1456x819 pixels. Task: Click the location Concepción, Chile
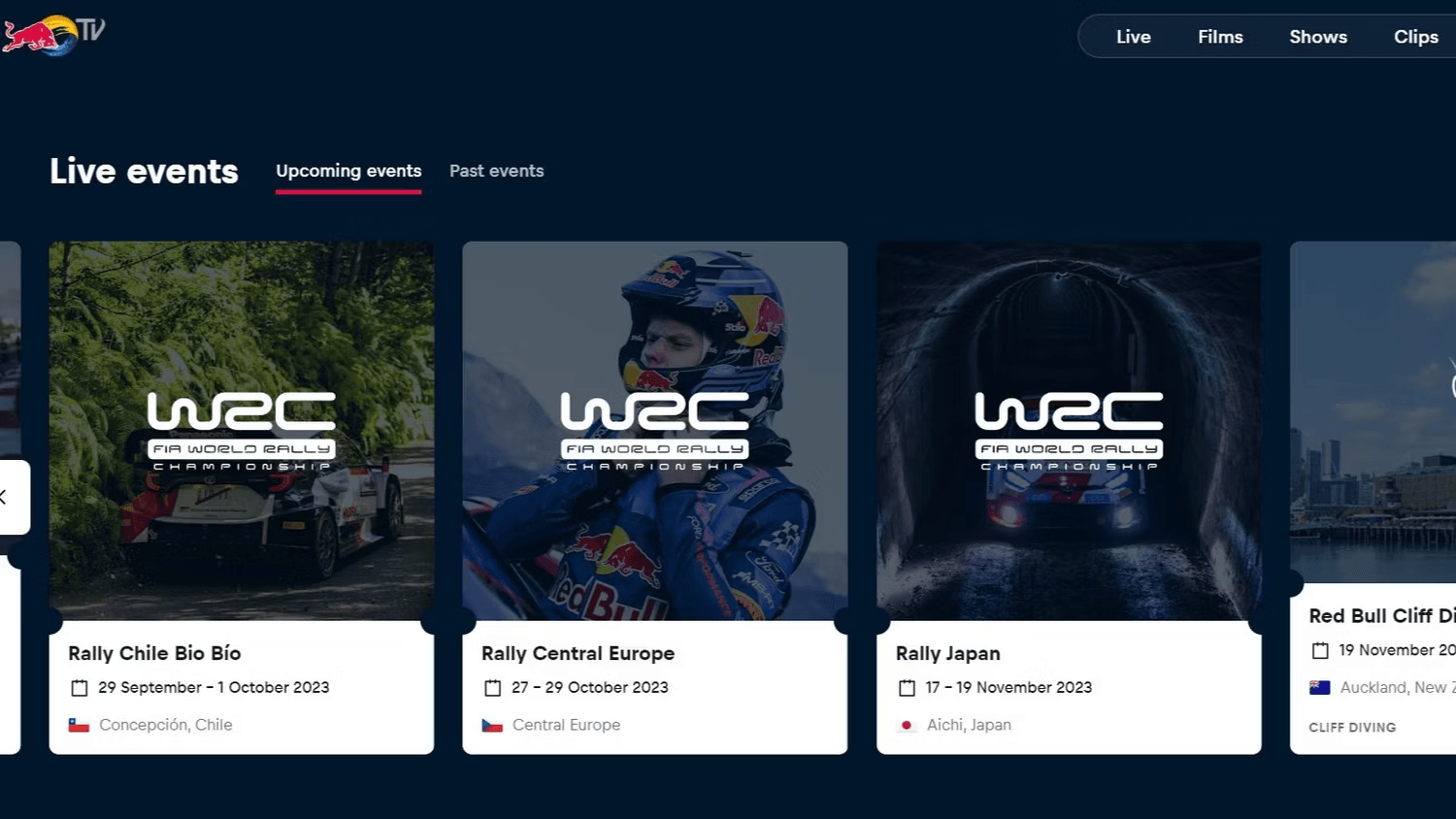coord(166,725)
